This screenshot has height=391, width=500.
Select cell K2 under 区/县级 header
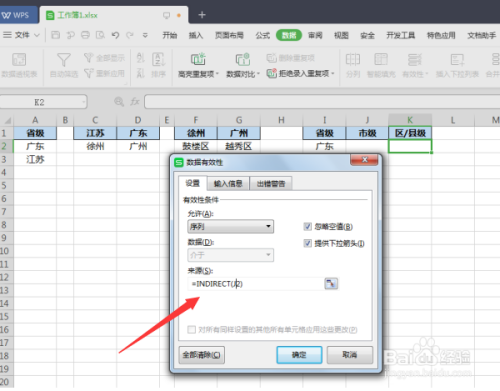click(x=410, y=146)
